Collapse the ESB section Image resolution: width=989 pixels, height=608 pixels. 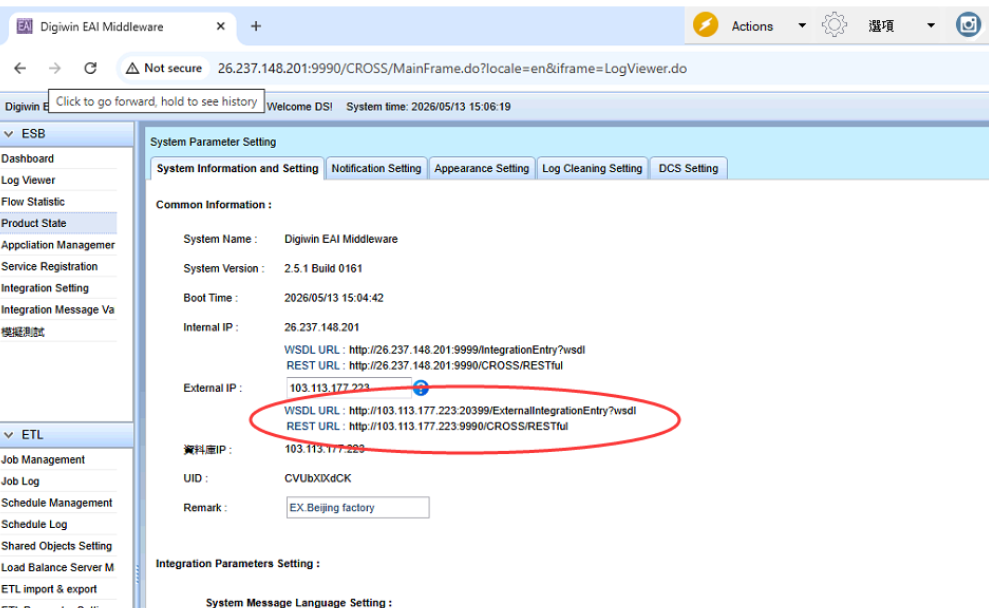(9, 134)
